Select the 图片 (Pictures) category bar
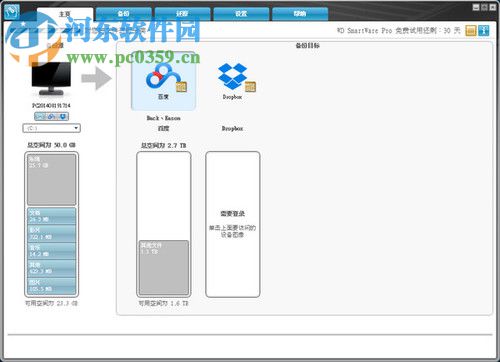500x362 pixels. [x=51, y=286]
